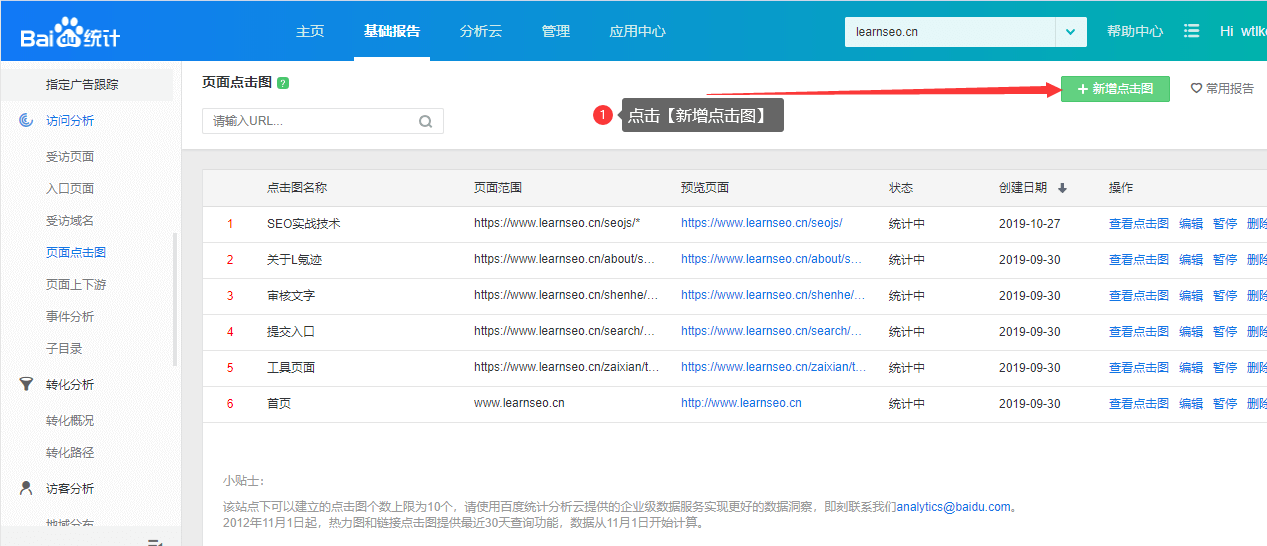Open the site selector dropdown arrow
Viewport: 1267px width, 546px height.
(x=1071, y=32)
